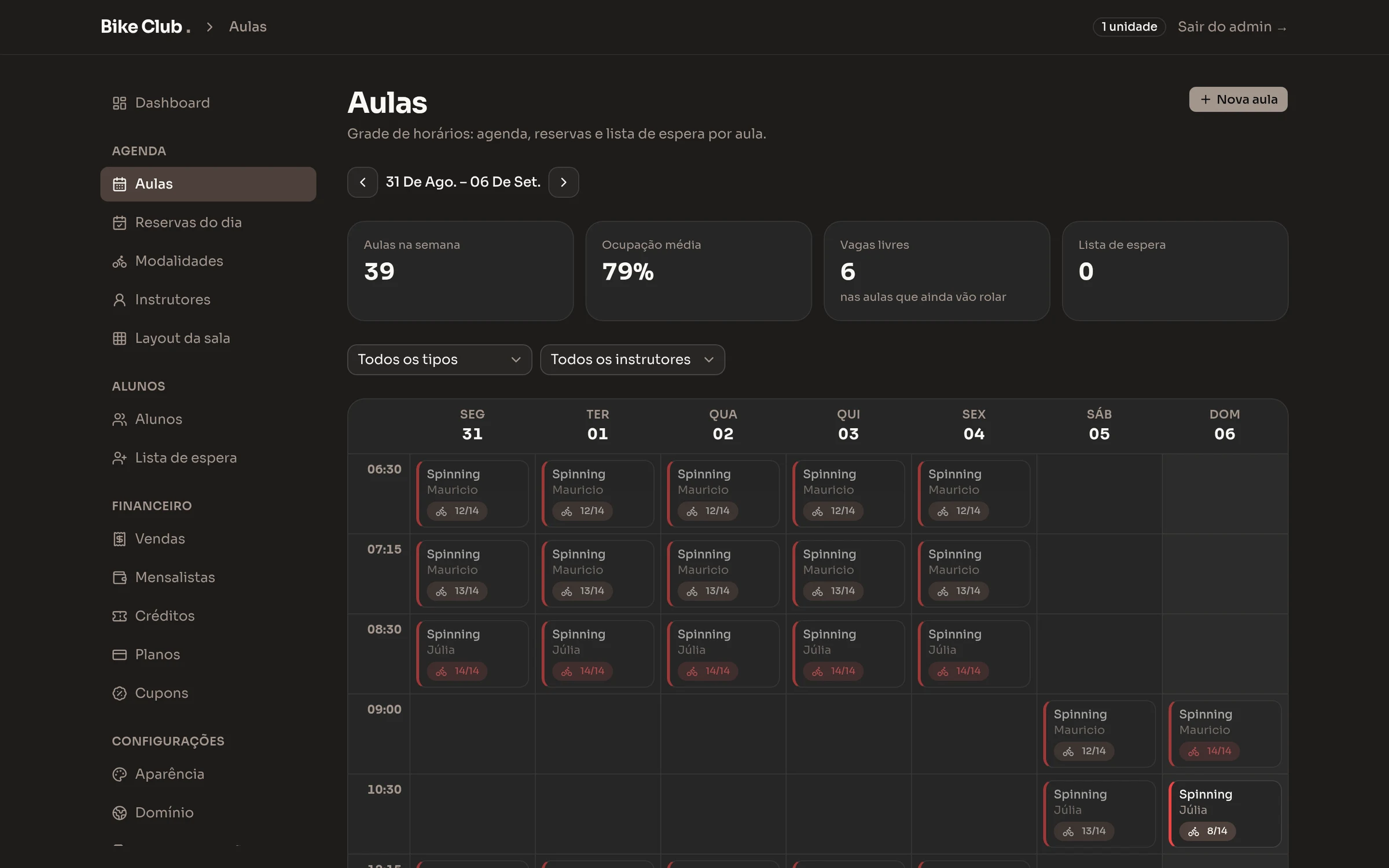1389x868 pixels.
Task: Open Tuesday 07:15 Spinning class with Mauricio
Action: point(597,573)
